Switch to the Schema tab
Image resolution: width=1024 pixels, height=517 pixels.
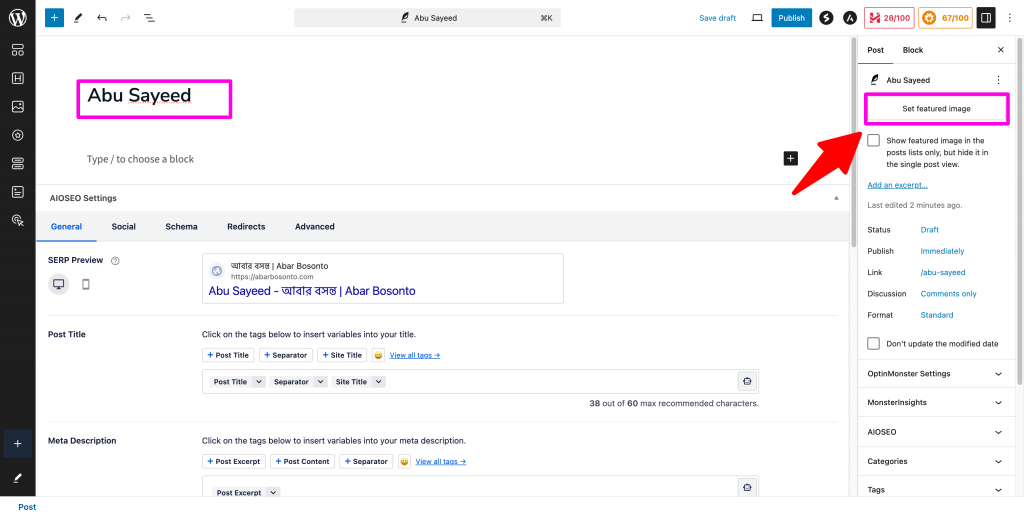pyautogui.click(x=181, y=227)
